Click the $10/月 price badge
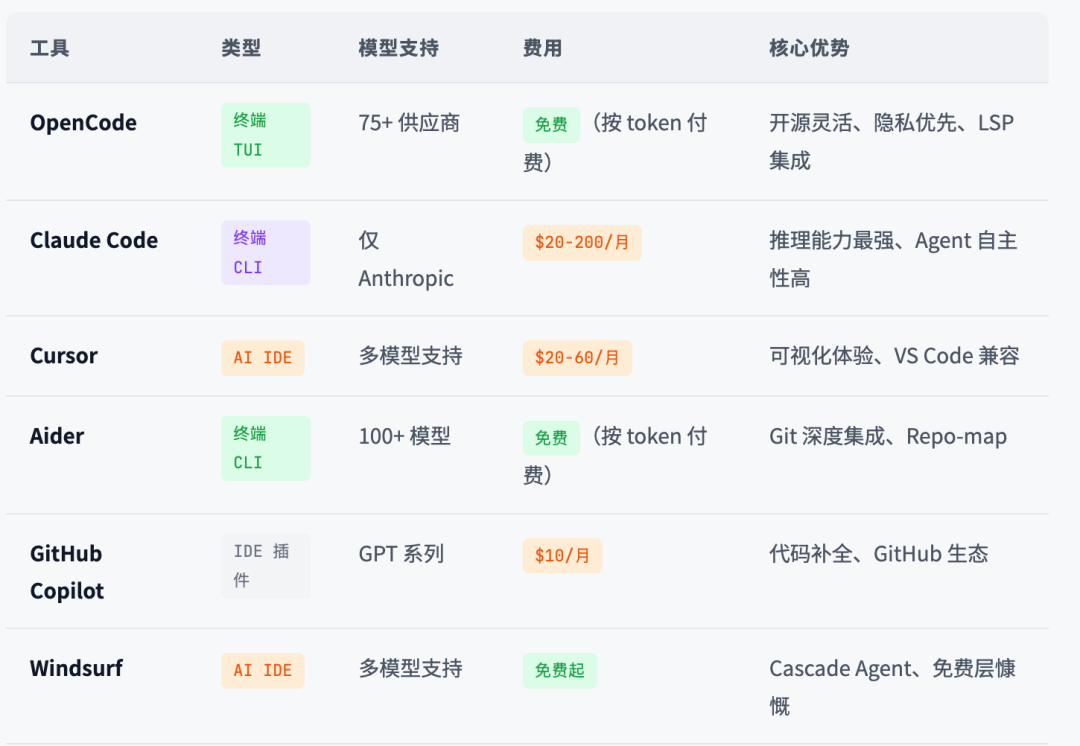The height and width of the screenshot is (746, 1080). pos(562,555)
